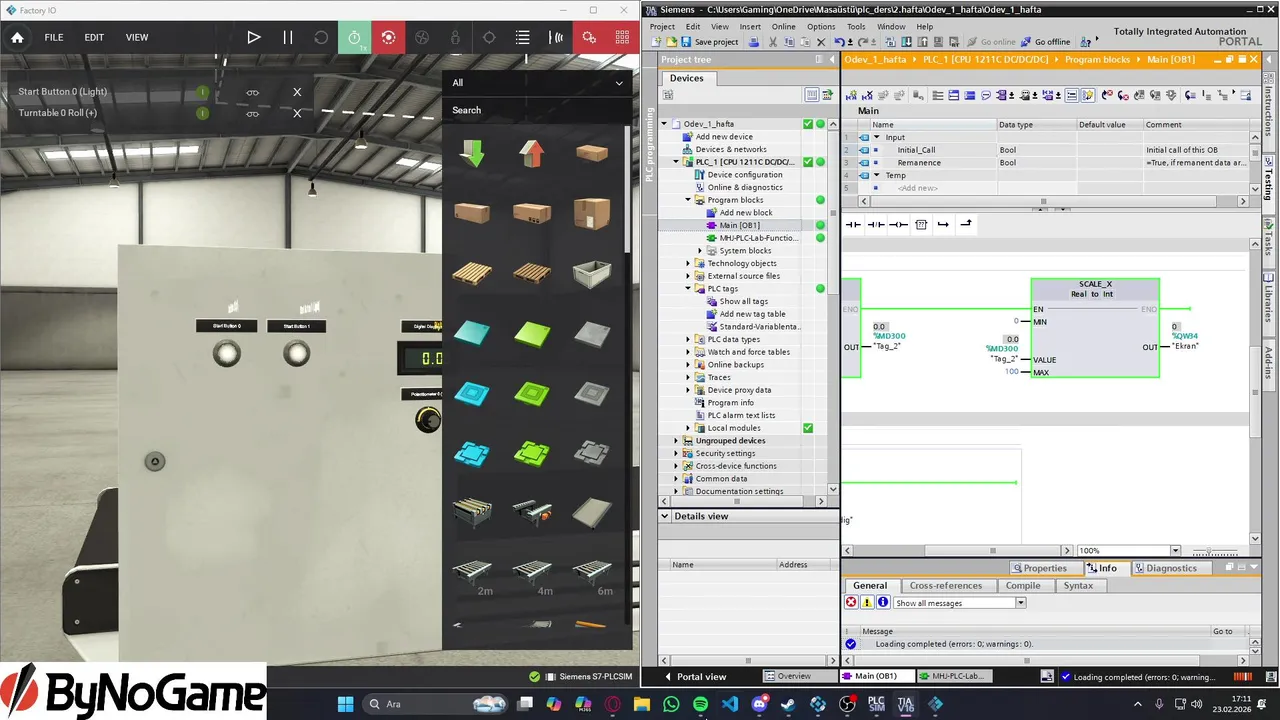
Task: Select Main [OB1] in the project tree
Action: pyautogui.click(x=739, y=225)
